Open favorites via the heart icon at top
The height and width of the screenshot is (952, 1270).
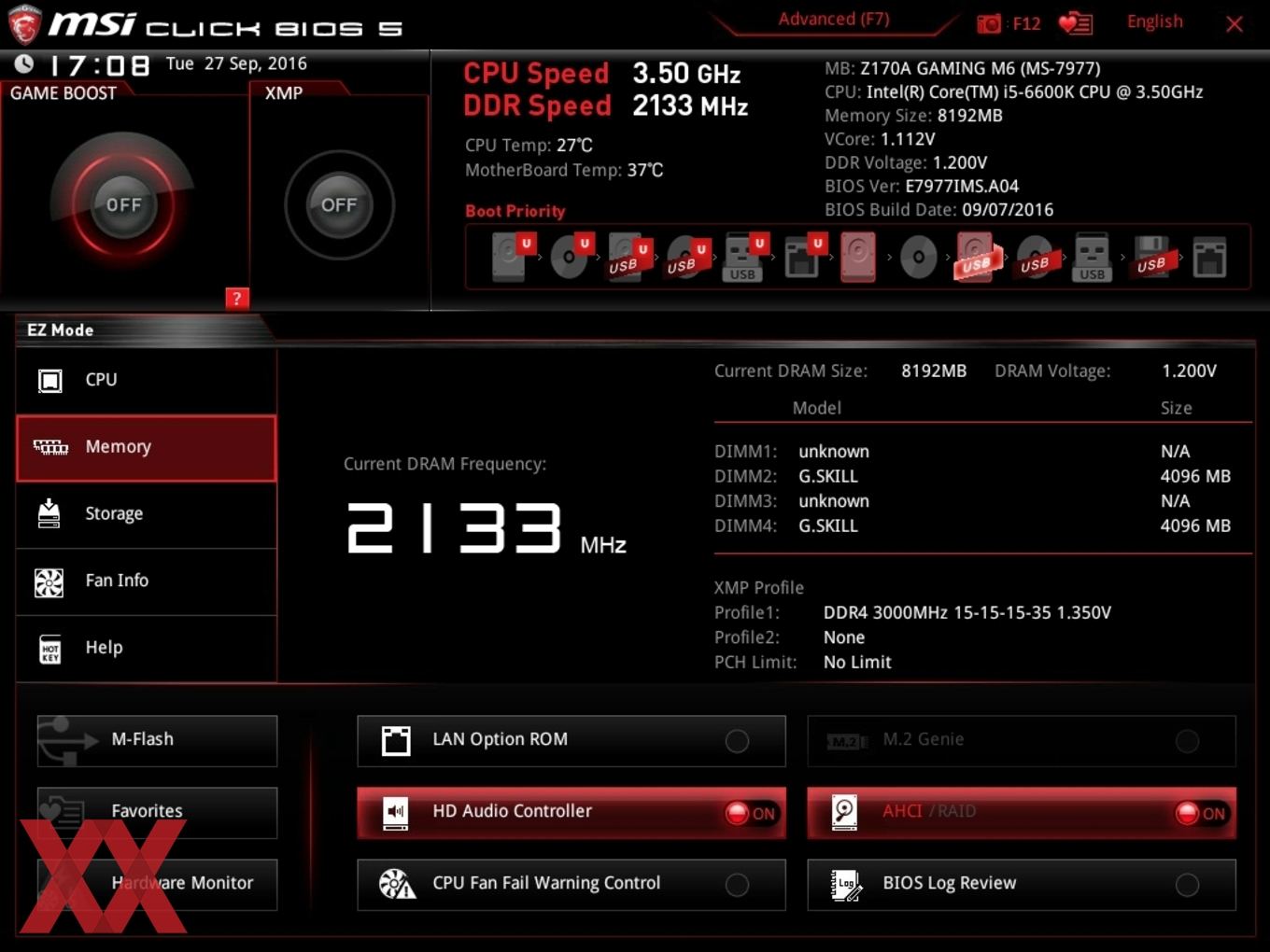(x=1076, y=23)
